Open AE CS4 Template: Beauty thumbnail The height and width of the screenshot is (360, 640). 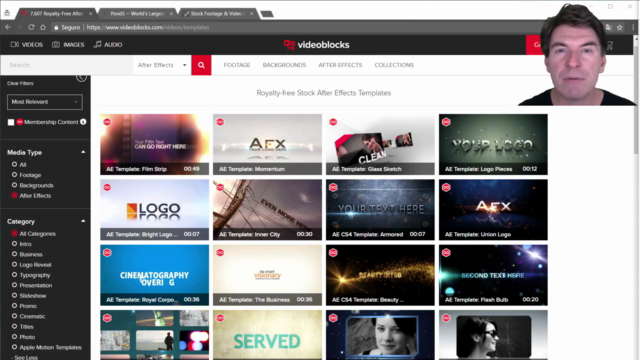click(380, 275)
